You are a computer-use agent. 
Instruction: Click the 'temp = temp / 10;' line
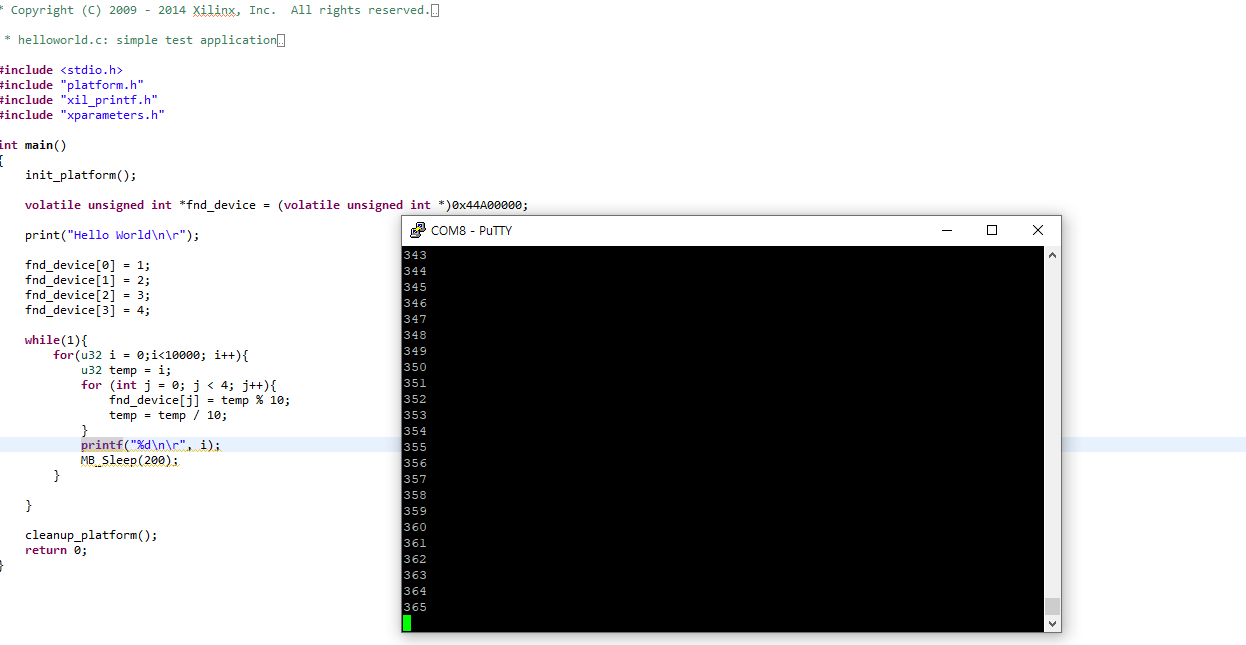point(168,415)
